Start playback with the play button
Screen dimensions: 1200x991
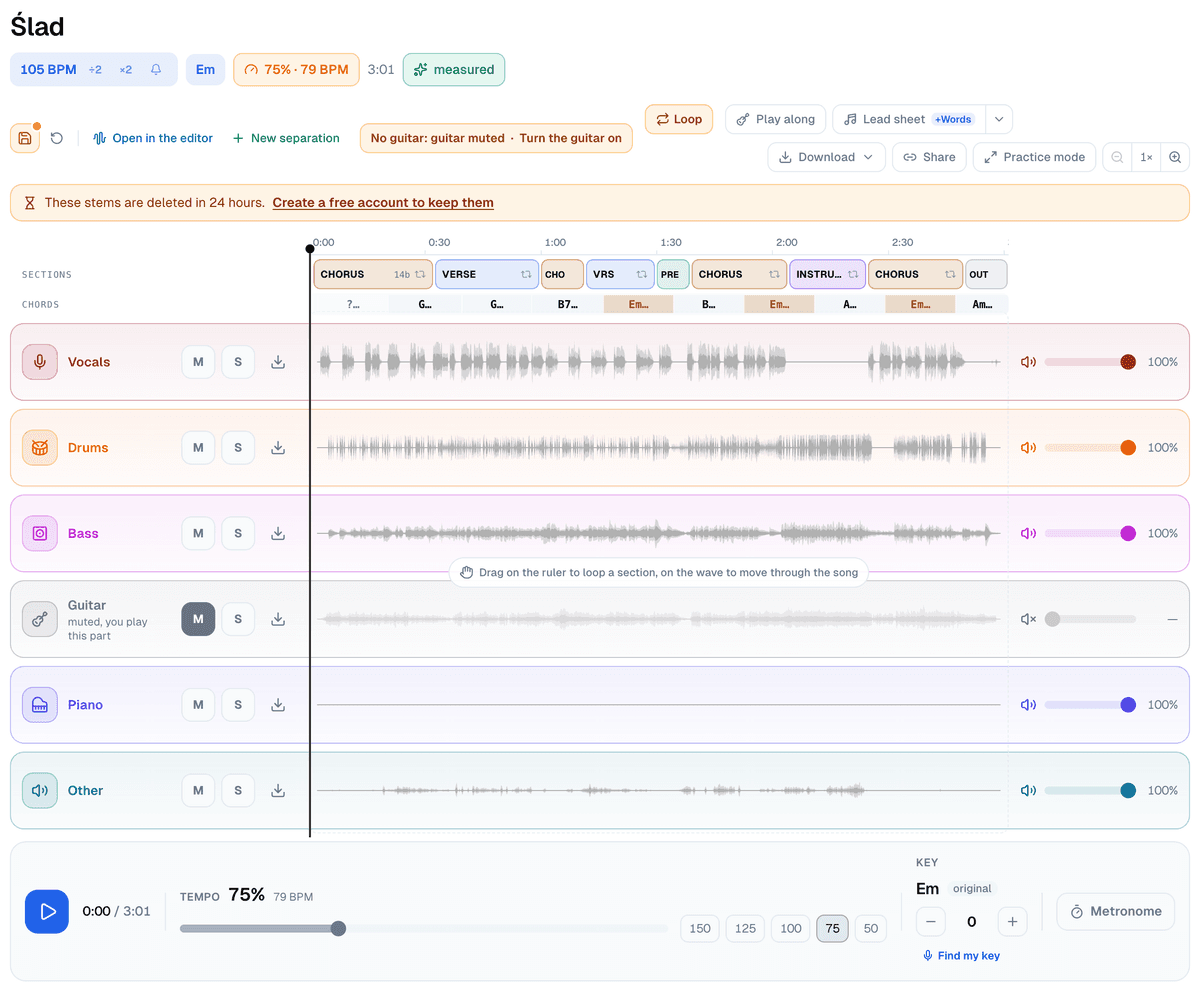47,912
